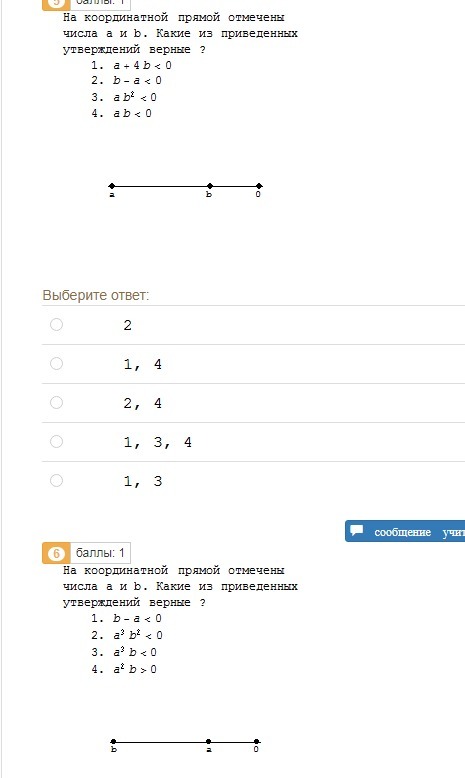Open the сообщение учителю message button
The height and width of the screenshot is (778, 465).
tap(405, 531)
